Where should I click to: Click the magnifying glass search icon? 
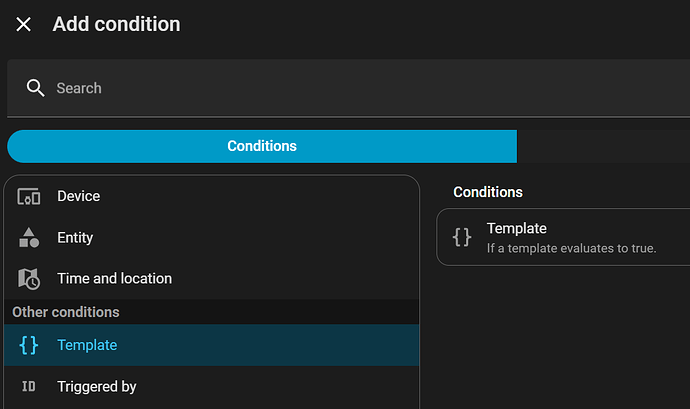pyautogui.click(x=36, y=88)
